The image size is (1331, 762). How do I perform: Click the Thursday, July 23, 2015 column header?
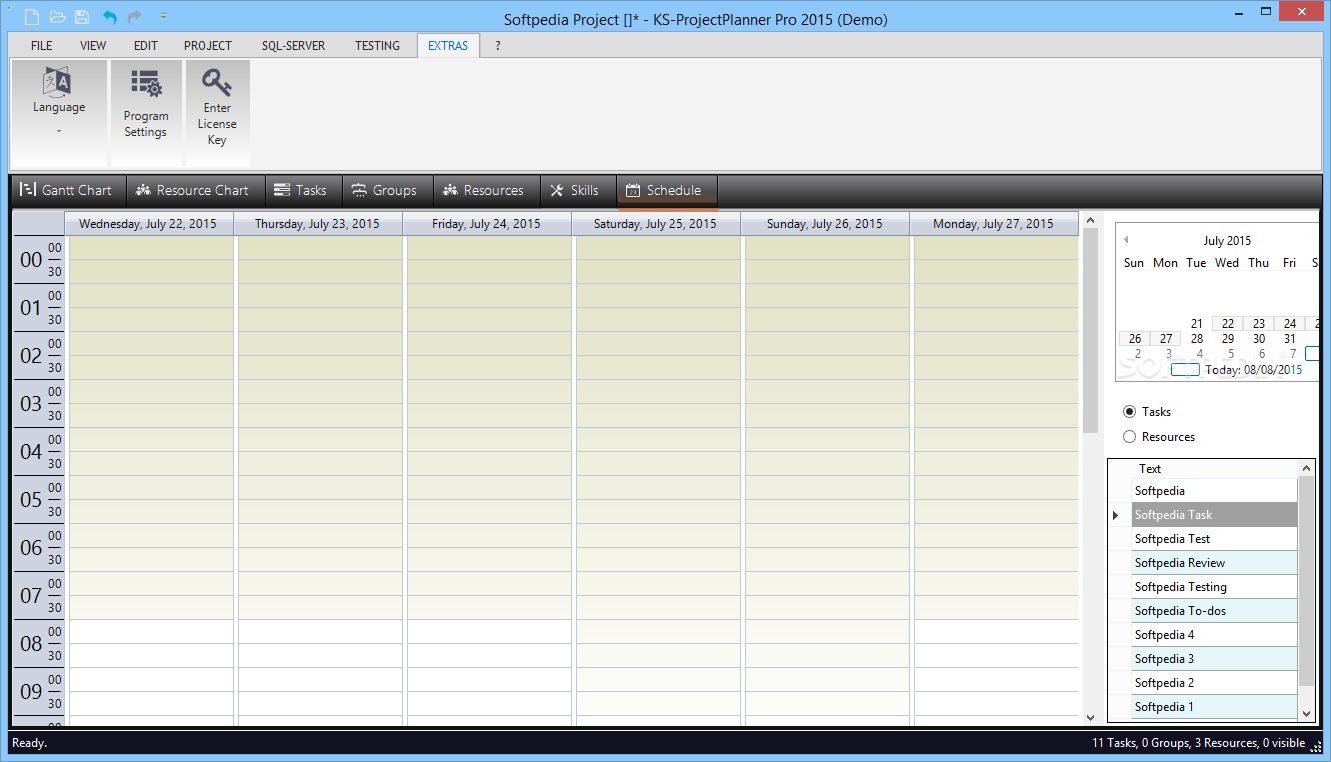coord(317,224)
